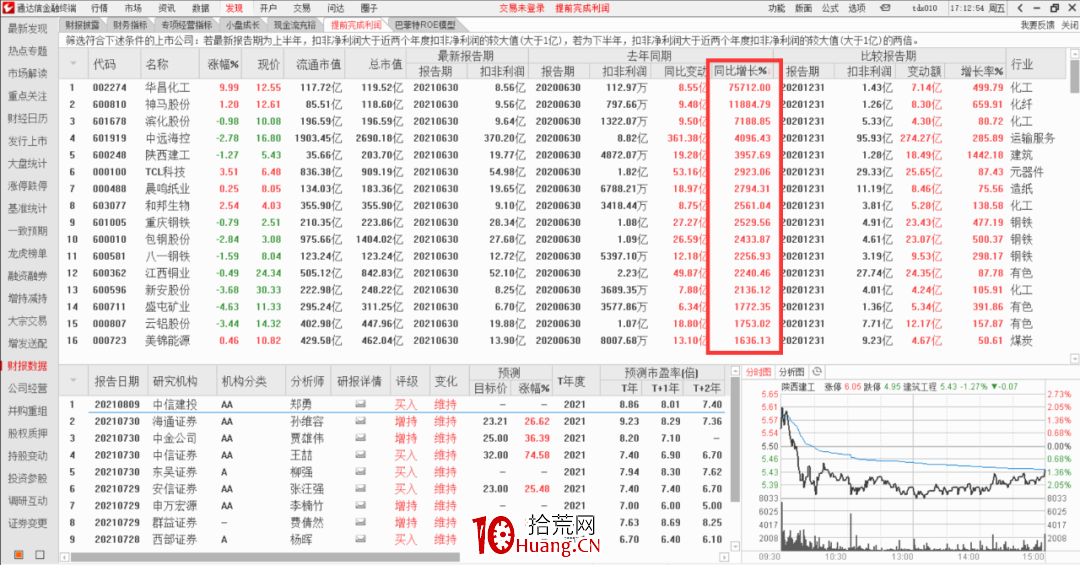The height and width of the screenshot is (565, 1080).
Task: Open report detail envelope for 东吴证券
Action: (360, 472)
